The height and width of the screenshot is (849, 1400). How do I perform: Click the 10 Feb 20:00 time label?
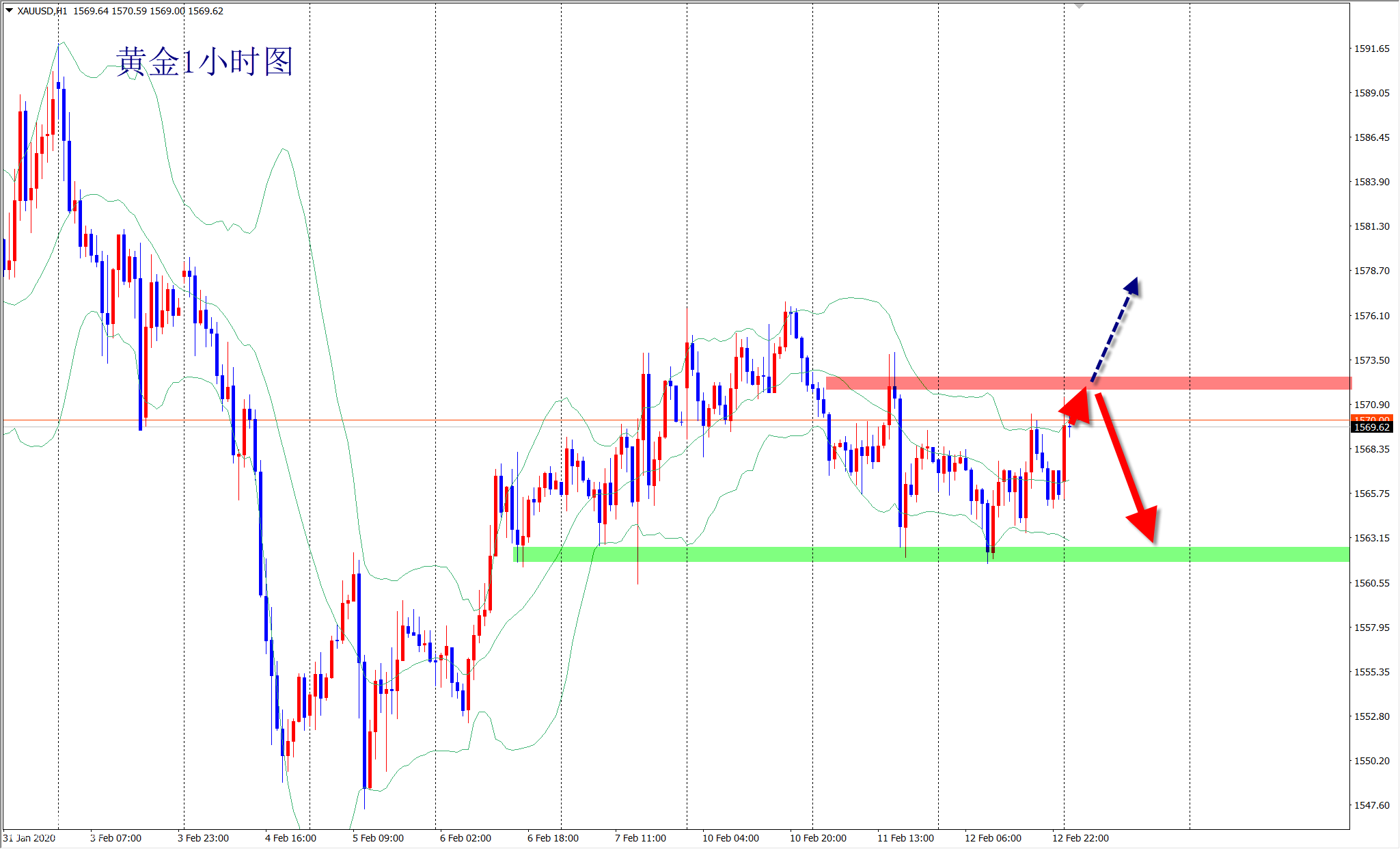point(818,838)
